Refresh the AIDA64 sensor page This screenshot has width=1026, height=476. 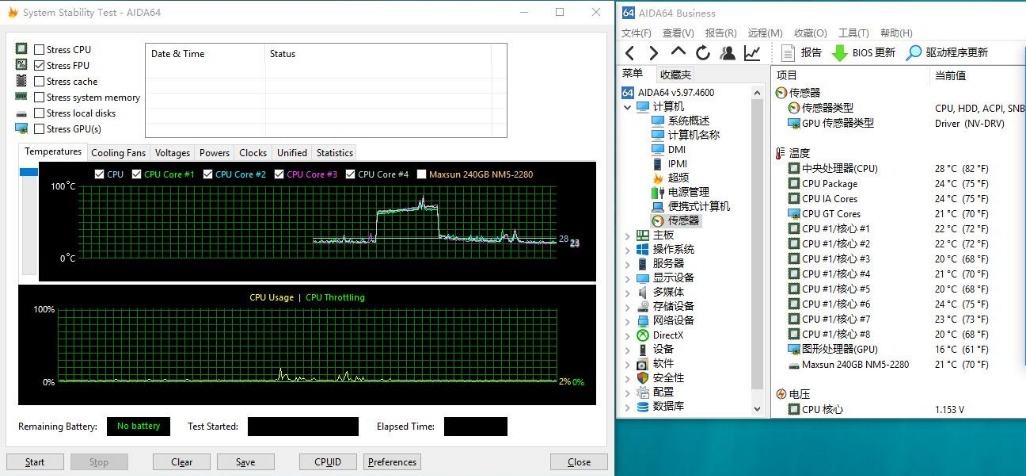[x=703, y=53]
